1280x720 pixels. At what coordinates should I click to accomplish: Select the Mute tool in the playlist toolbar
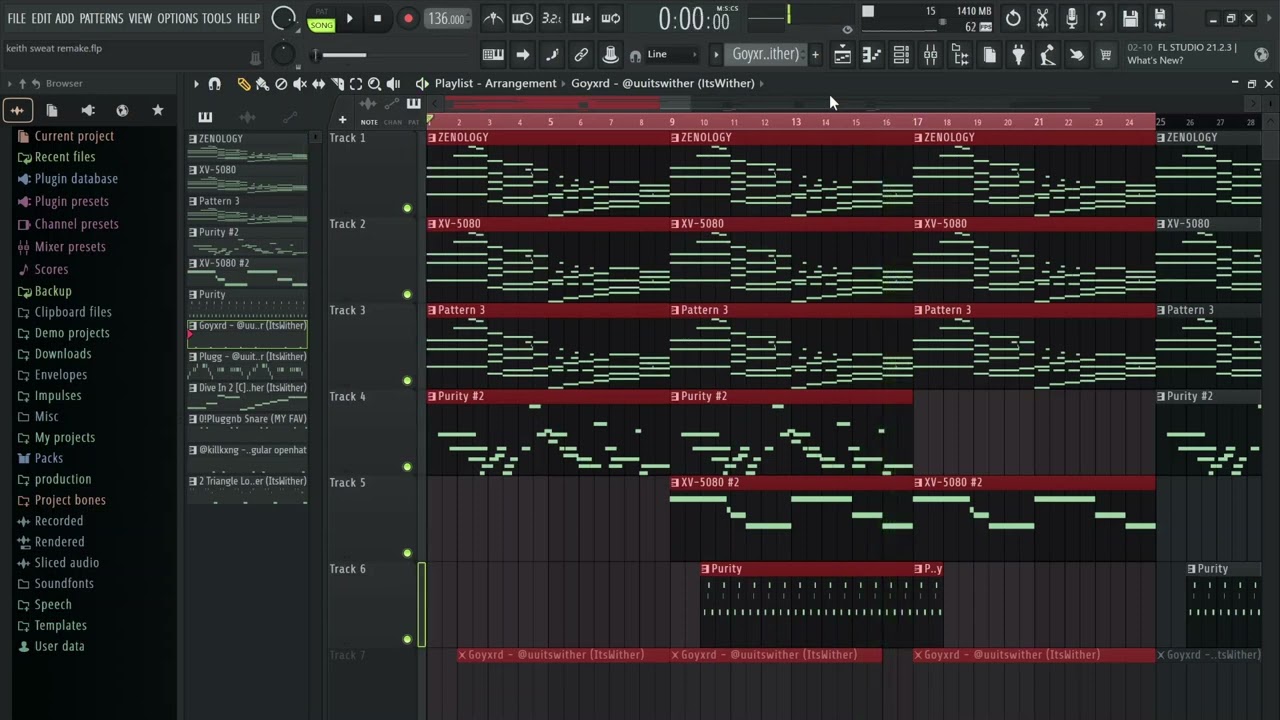(x=300, y=84)
